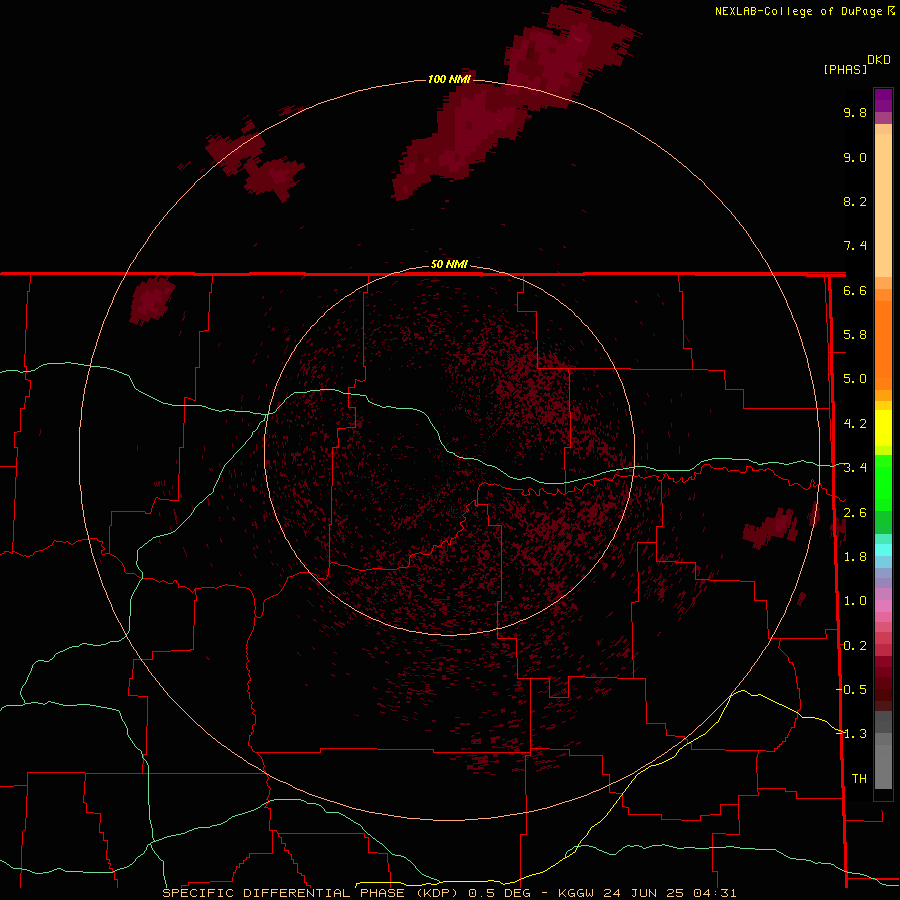Screen dimensions: 900x900
Task: Click the 6.6 legend value
Action: click(855, 290)
